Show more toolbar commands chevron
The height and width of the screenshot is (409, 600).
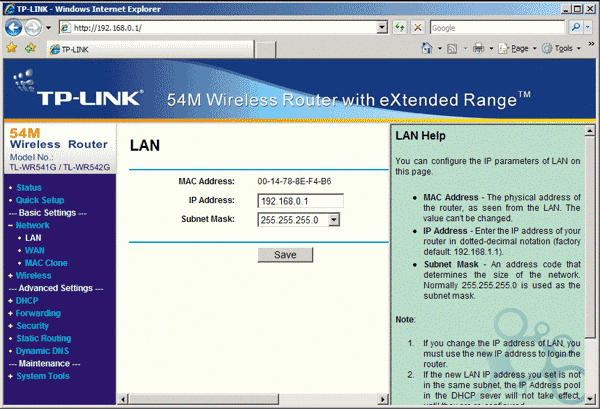click(x=591, y=44)
